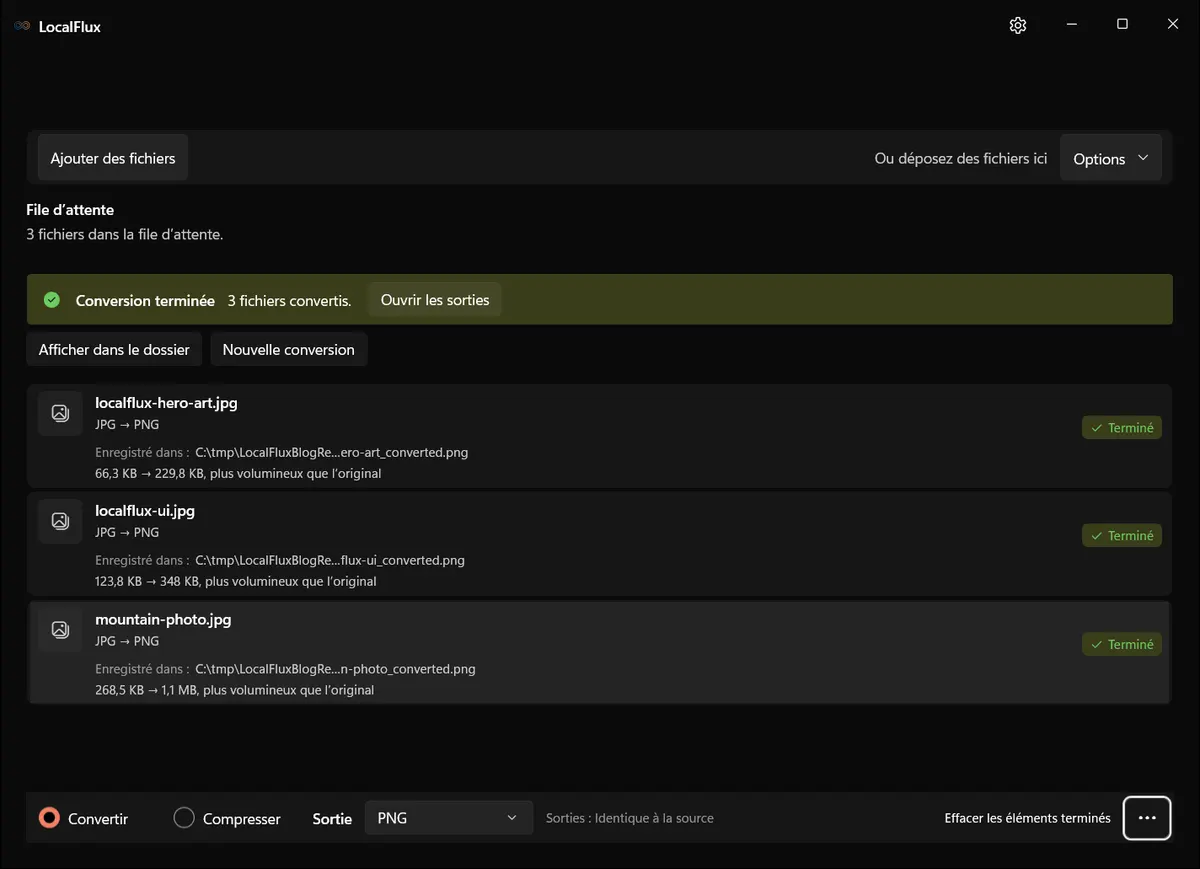Select the mountain-photo.jpg file name
This screenshot has width=1200, height=869.
coord(163,620)
